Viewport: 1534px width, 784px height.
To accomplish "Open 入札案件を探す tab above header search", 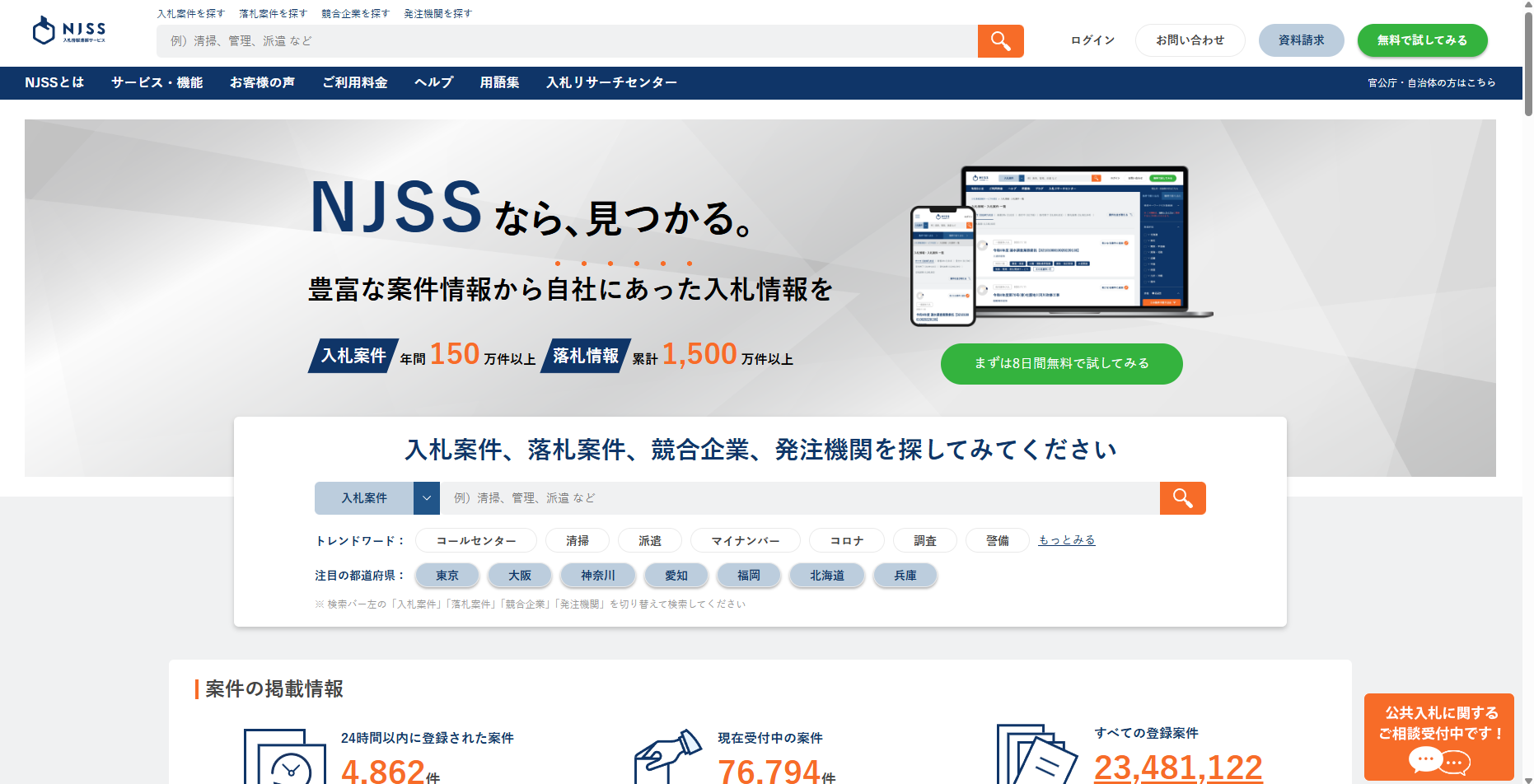I will 191,14.
